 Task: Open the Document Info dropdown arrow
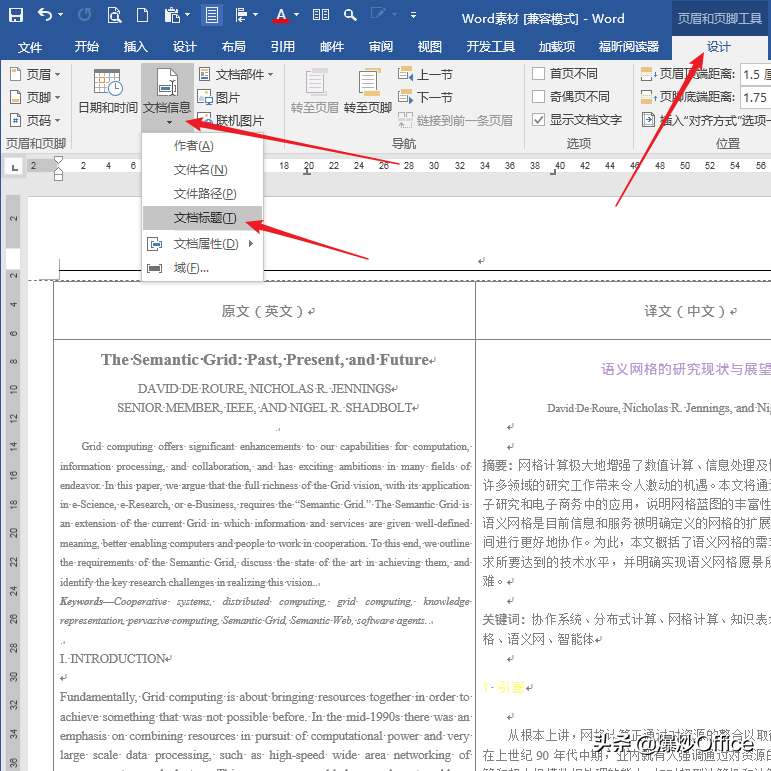pyautogui.click(x=169, y=122)
